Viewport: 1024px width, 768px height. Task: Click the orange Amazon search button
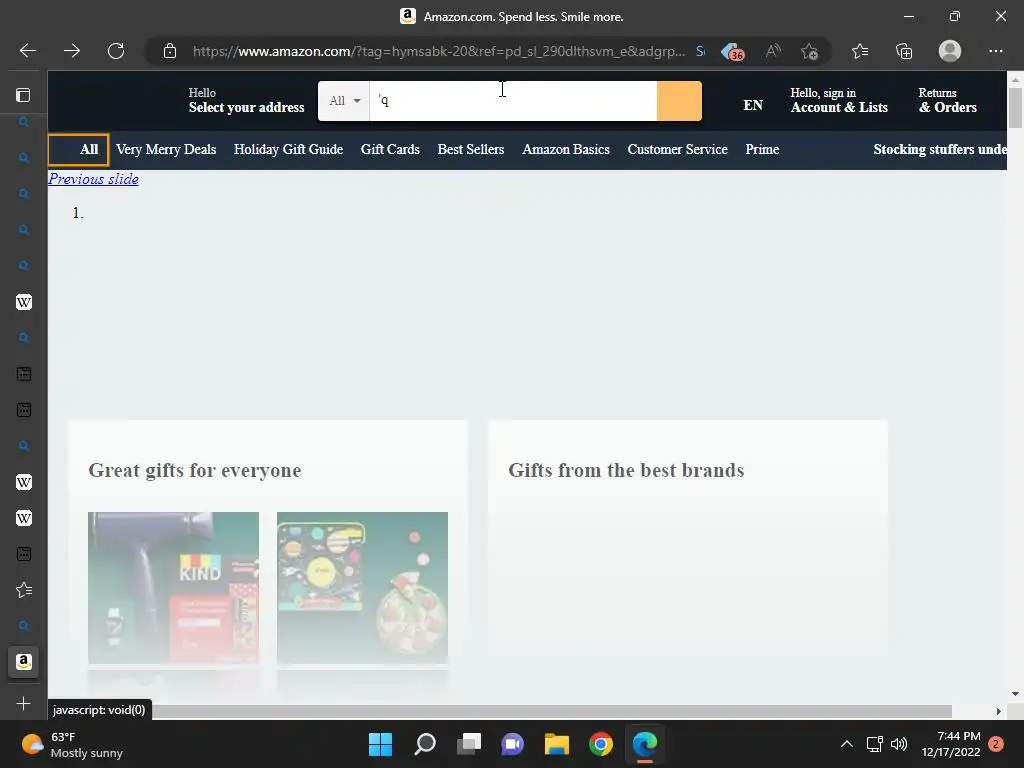679,101
